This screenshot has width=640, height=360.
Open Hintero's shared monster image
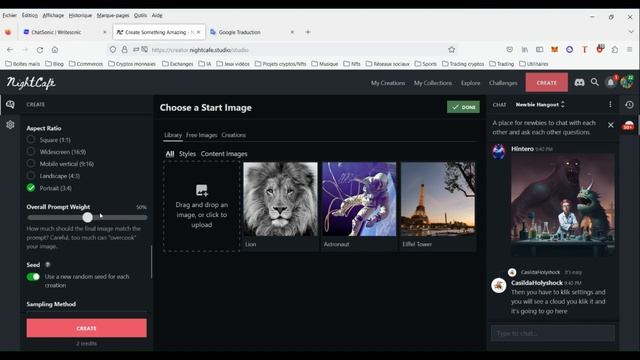pos(563,205)
